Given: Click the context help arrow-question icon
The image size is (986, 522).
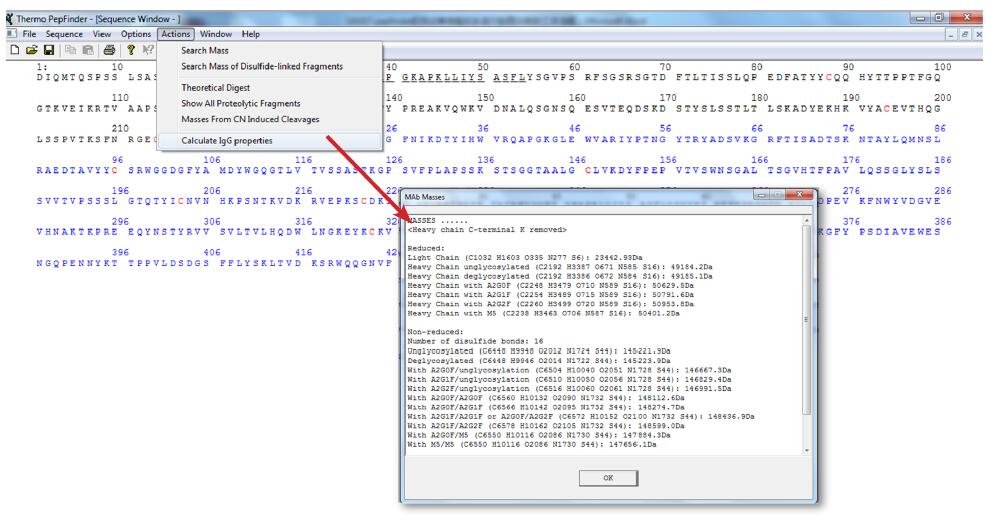Looking at the screenshot, I should (x=148, y=50).
